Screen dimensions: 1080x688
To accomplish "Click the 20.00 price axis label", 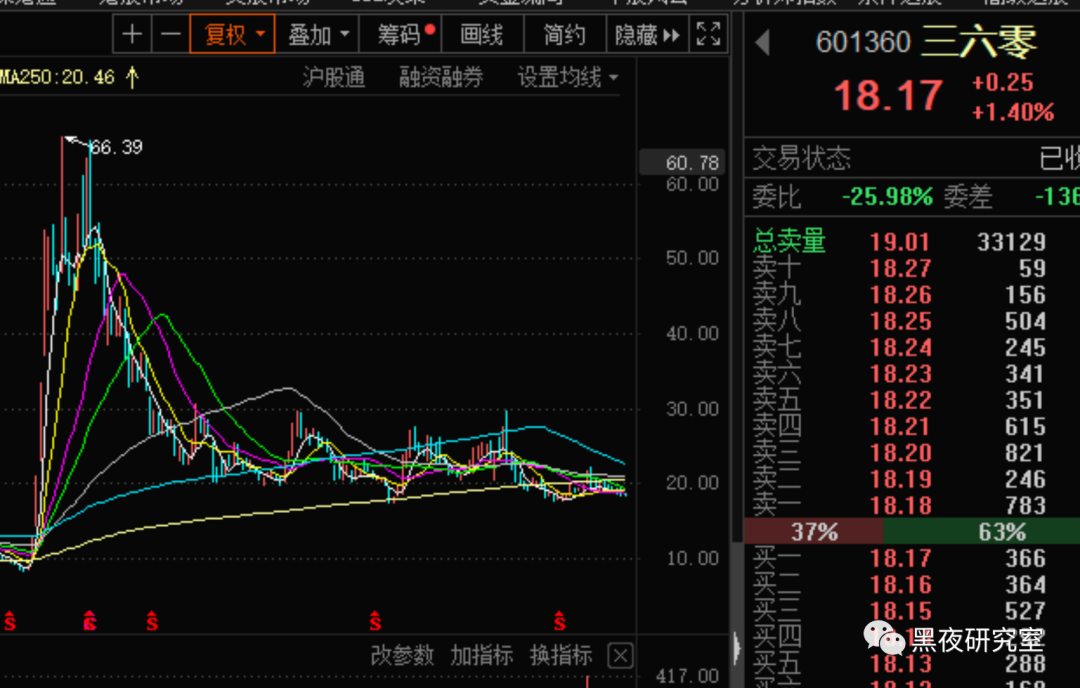I will pos(692,483).
